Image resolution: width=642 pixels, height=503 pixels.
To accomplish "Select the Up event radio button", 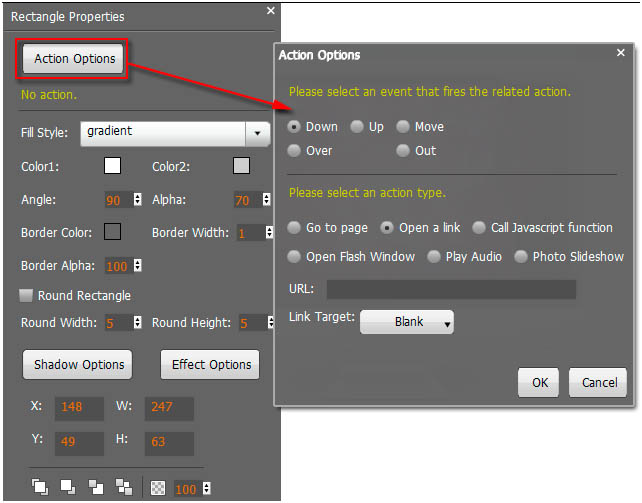I will pos(357,127).
